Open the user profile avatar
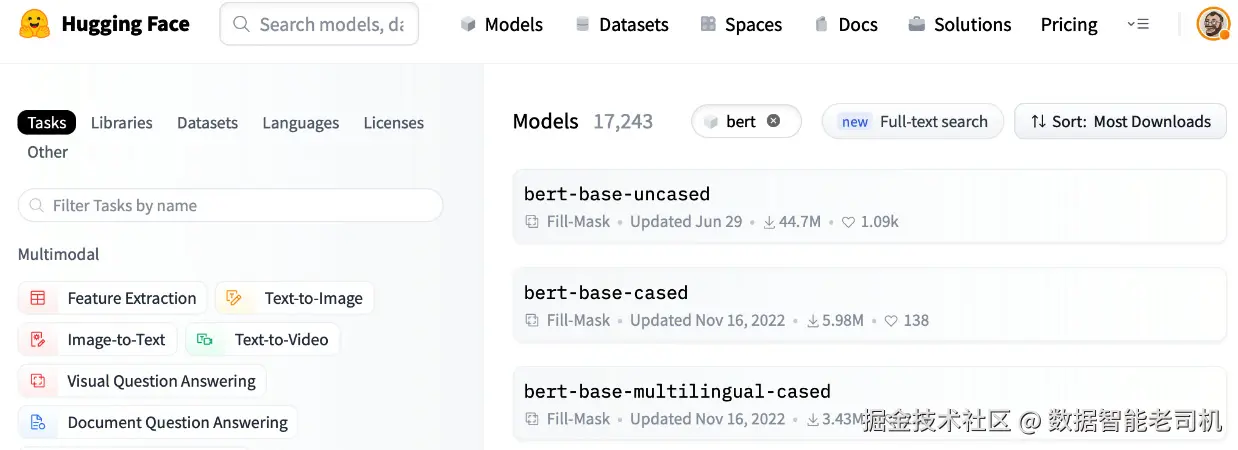This screenshot has width=1238, height=450. (x=1213, y=25)
